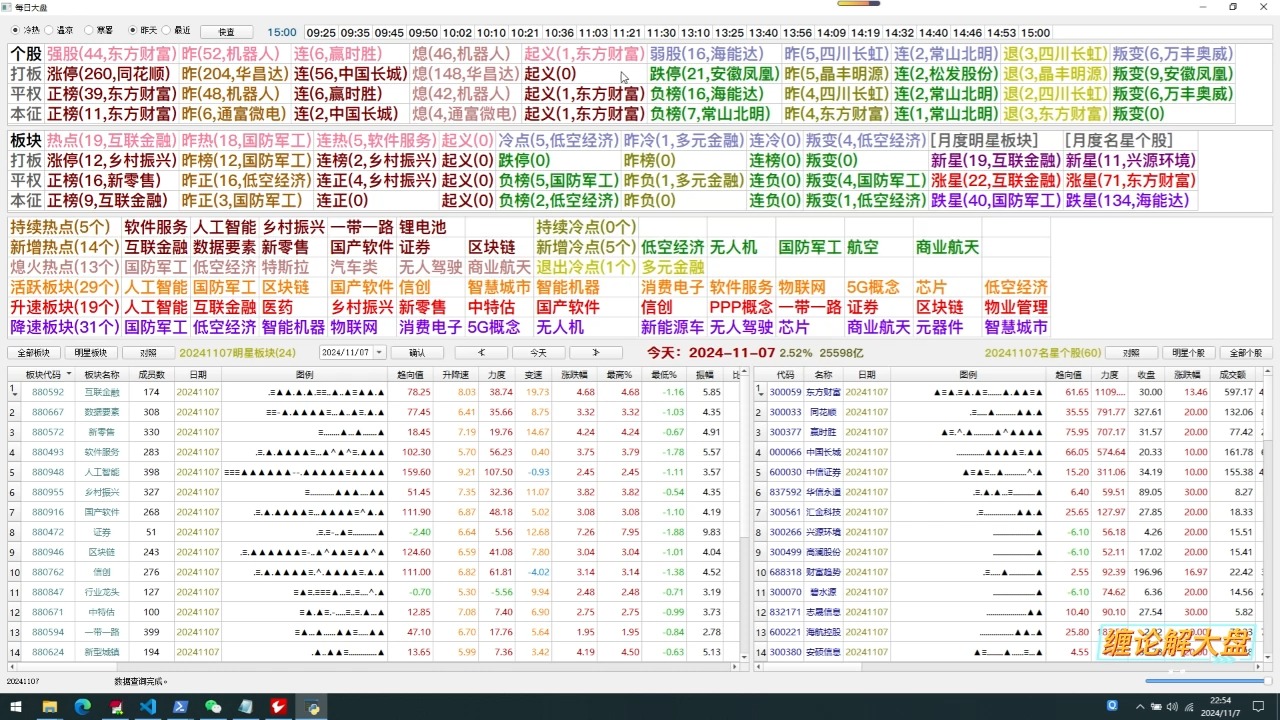
Task: Launch Microsoft Edge from the taskbar
Action: click(82, 706)
